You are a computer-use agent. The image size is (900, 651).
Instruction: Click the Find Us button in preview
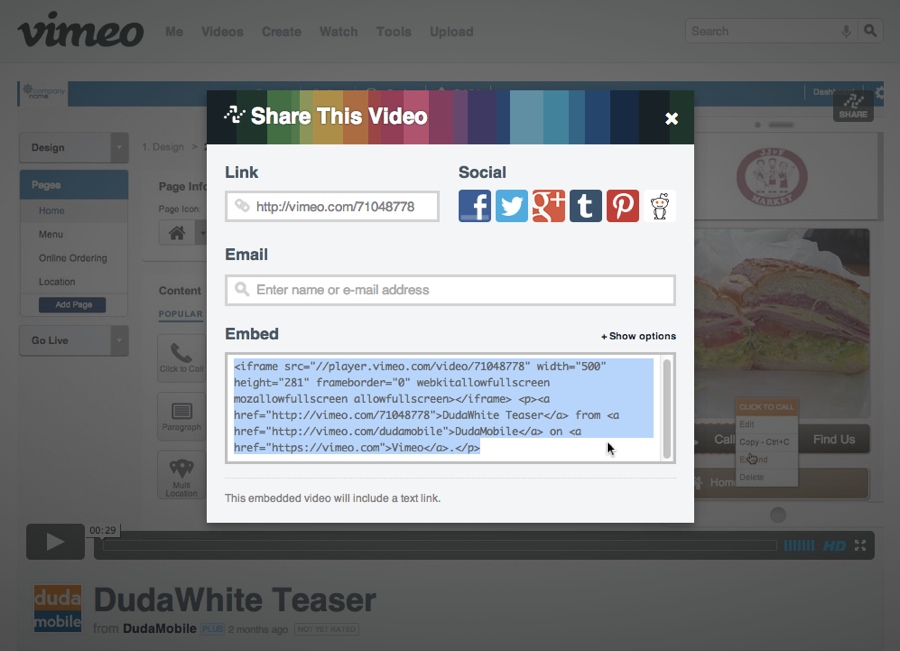coord(834,440)
